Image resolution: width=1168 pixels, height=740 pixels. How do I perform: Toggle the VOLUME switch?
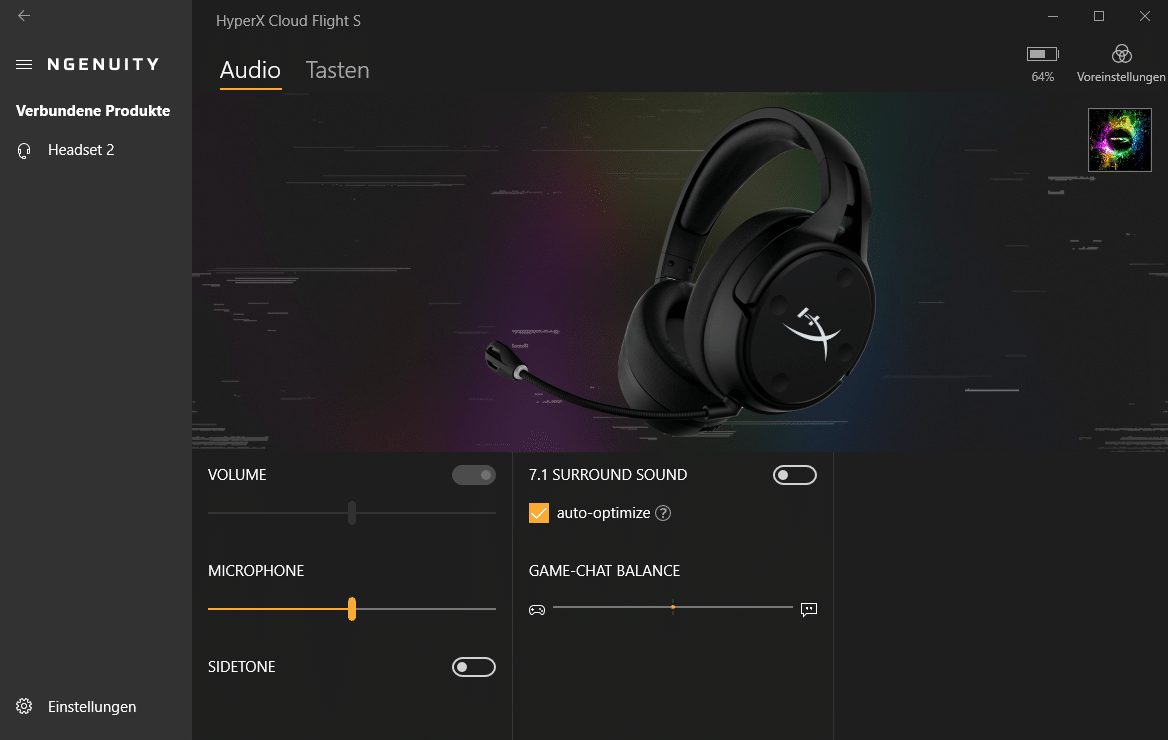coord(474,475)
